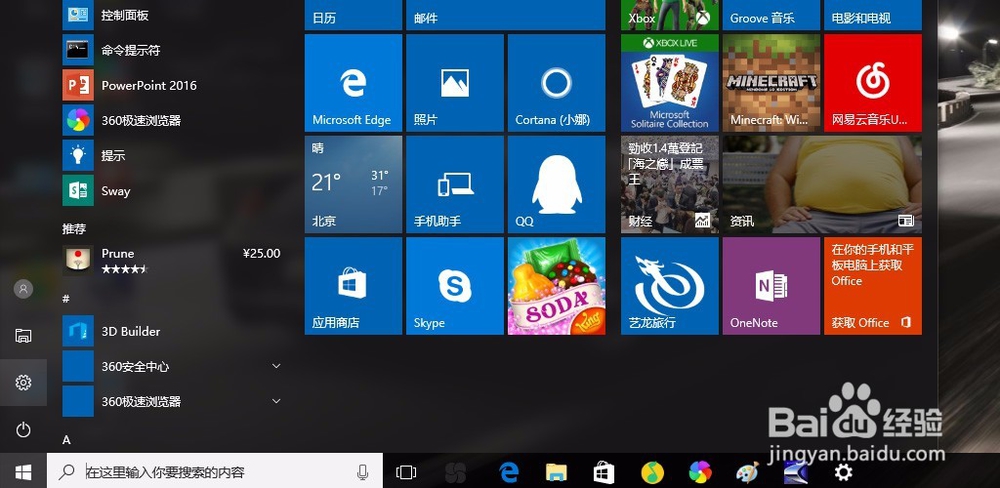Launch Sway from the app list

172,191
